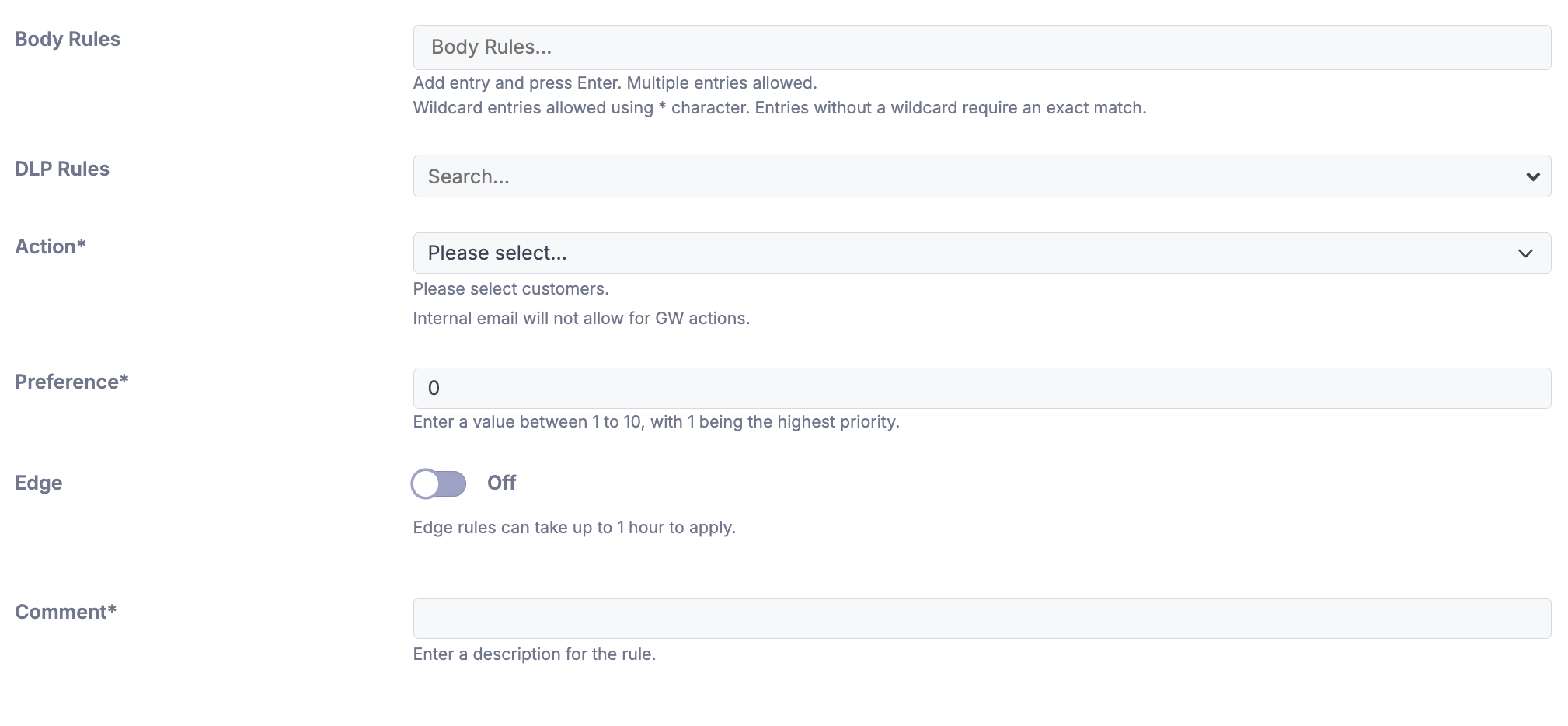The width and height of the screenshot is (1568, 726).
Task: Click the 'Comment*' field label
Action: pos(65,612)
